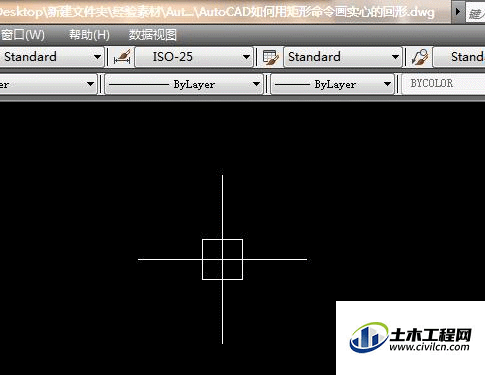485x375 pixels.
Task: Click the search field at title bar right
Action: coord(476,12)
